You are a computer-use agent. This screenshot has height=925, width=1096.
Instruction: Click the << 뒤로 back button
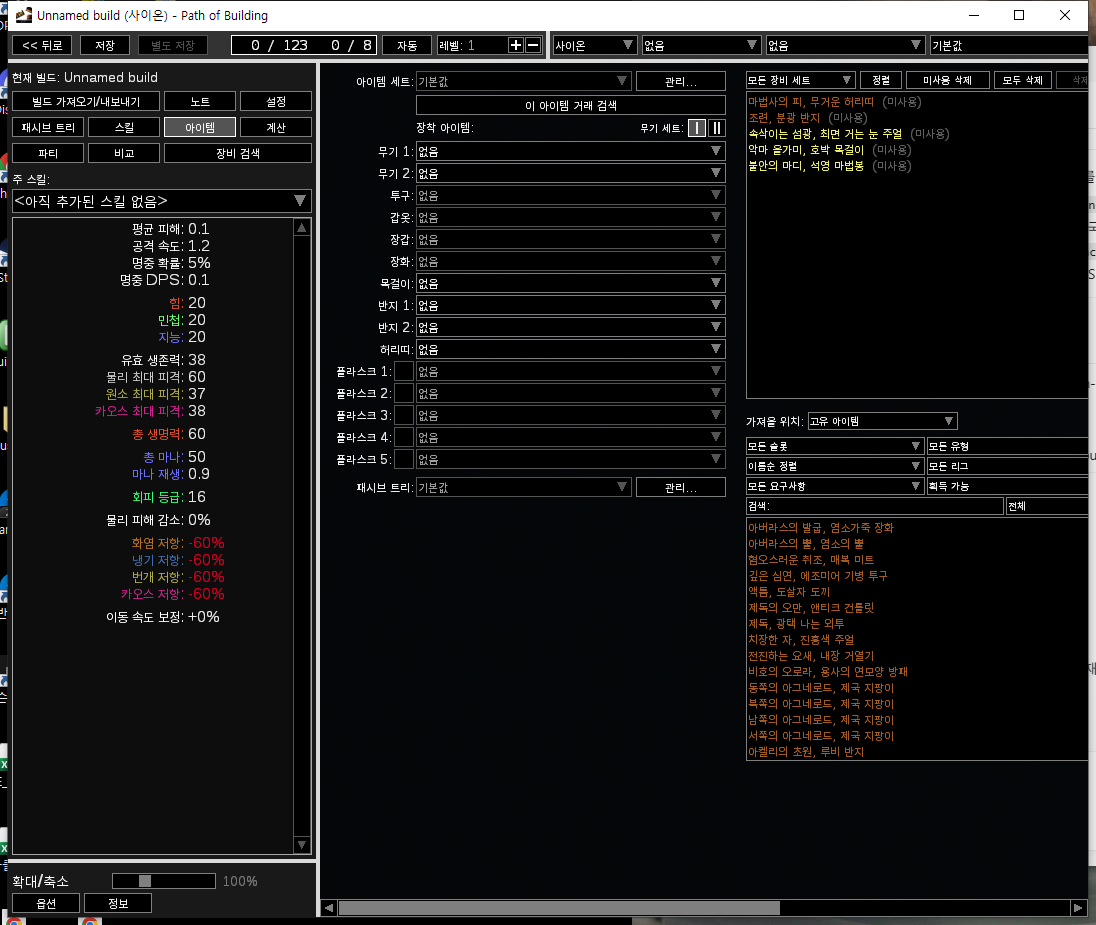43,45
